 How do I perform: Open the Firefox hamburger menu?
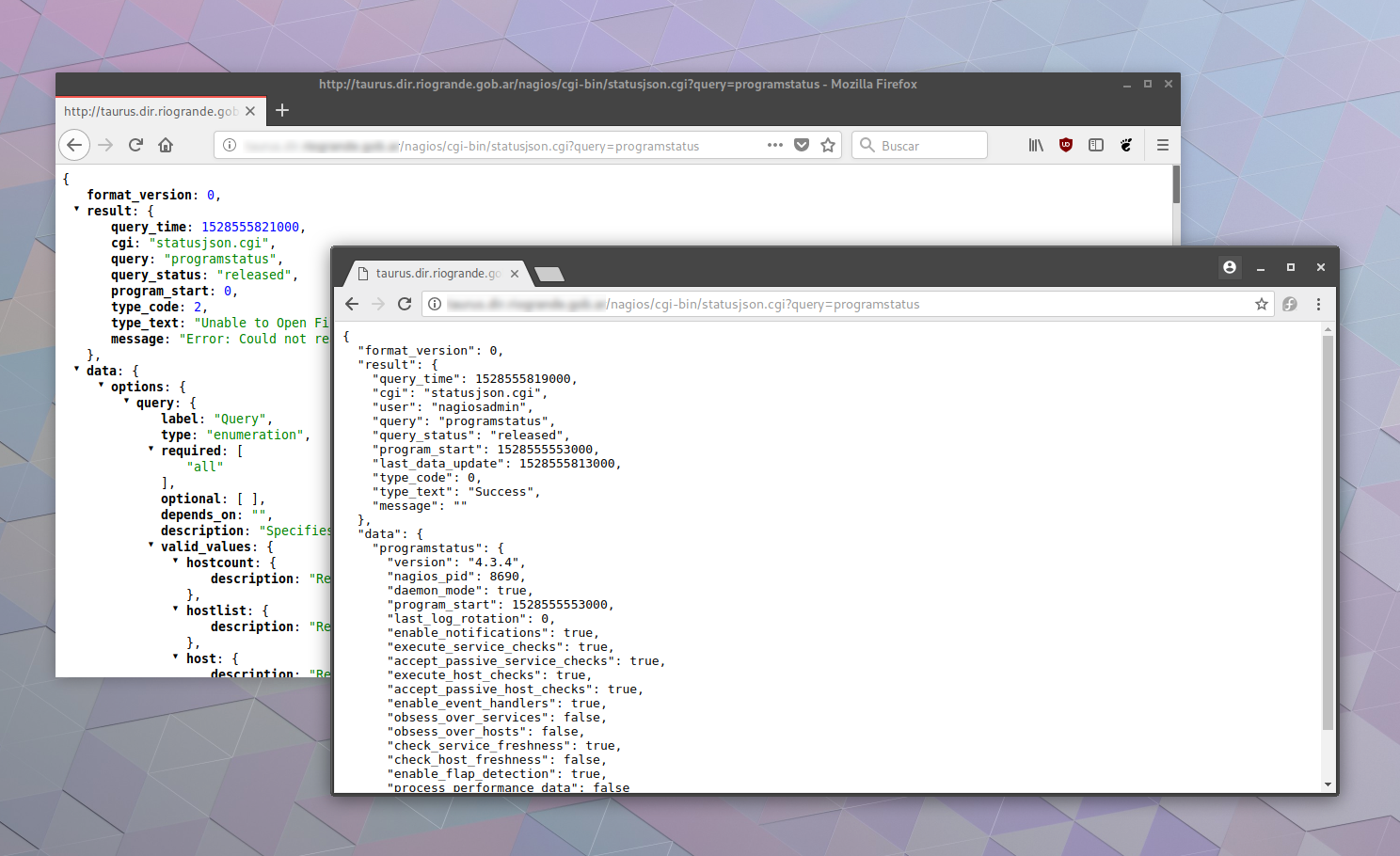tap(1163, 145)
